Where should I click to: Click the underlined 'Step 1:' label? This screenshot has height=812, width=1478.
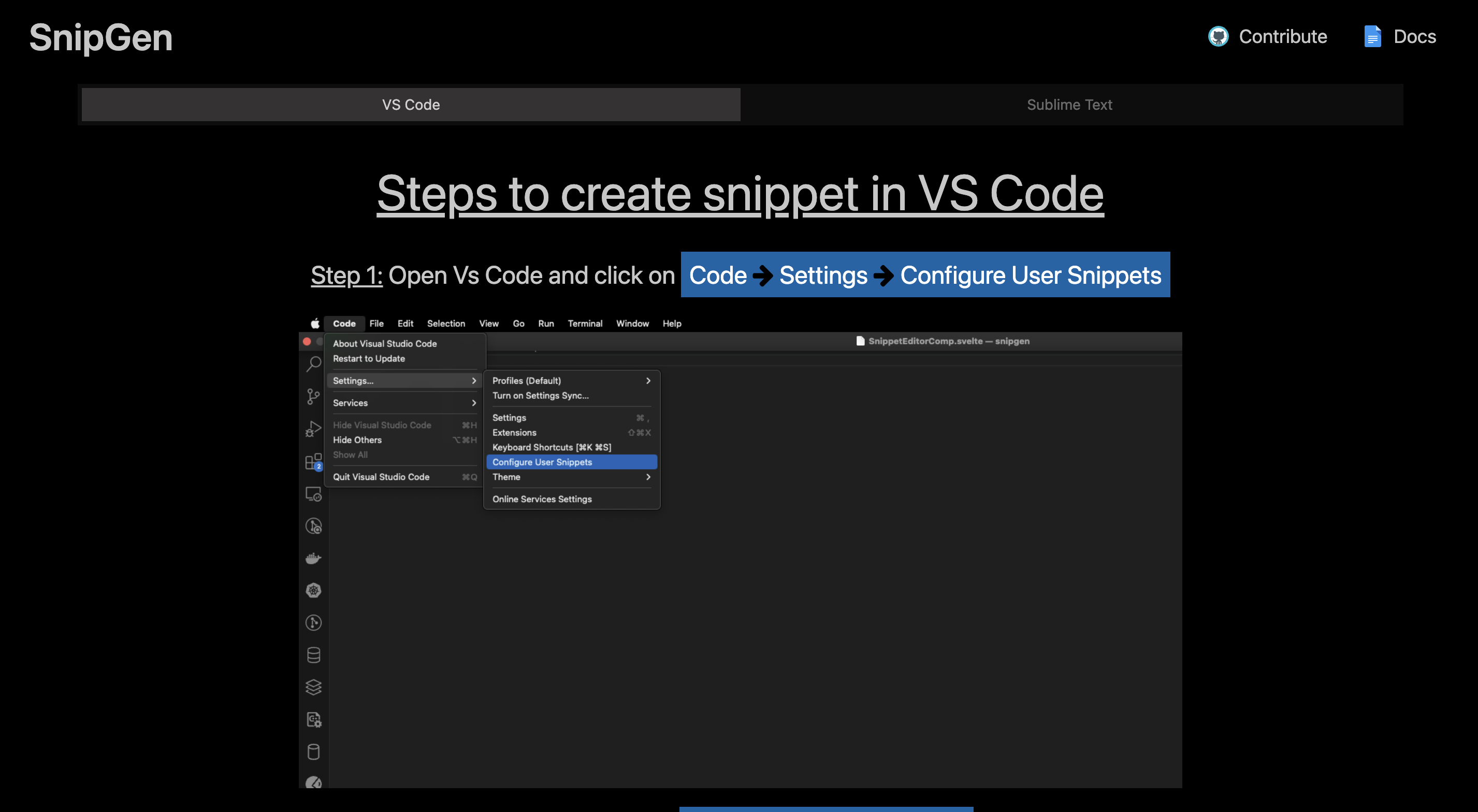pyautogui.click(x=346, y=275)
